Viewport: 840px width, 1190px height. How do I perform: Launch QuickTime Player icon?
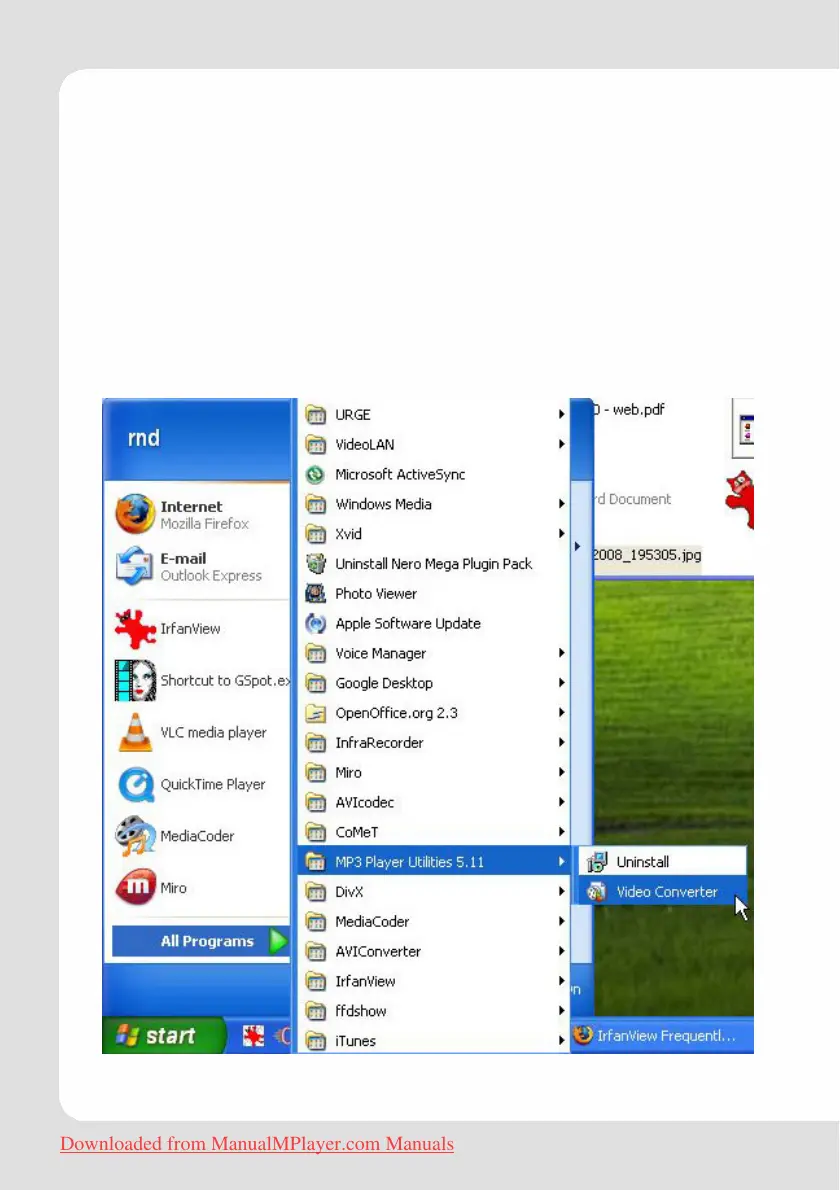136,784
